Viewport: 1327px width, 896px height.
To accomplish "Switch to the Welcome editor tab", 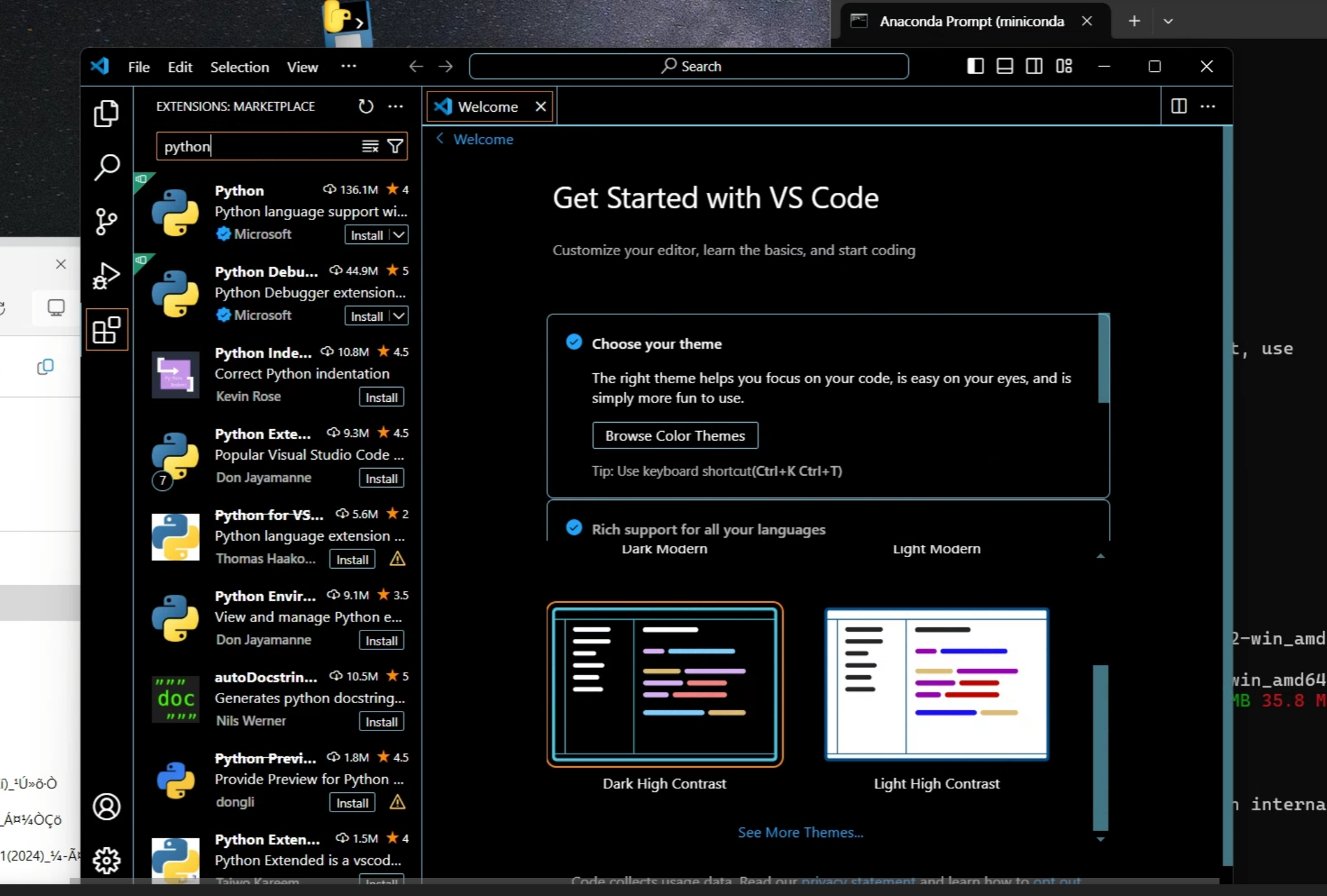I will pos(487,106).
